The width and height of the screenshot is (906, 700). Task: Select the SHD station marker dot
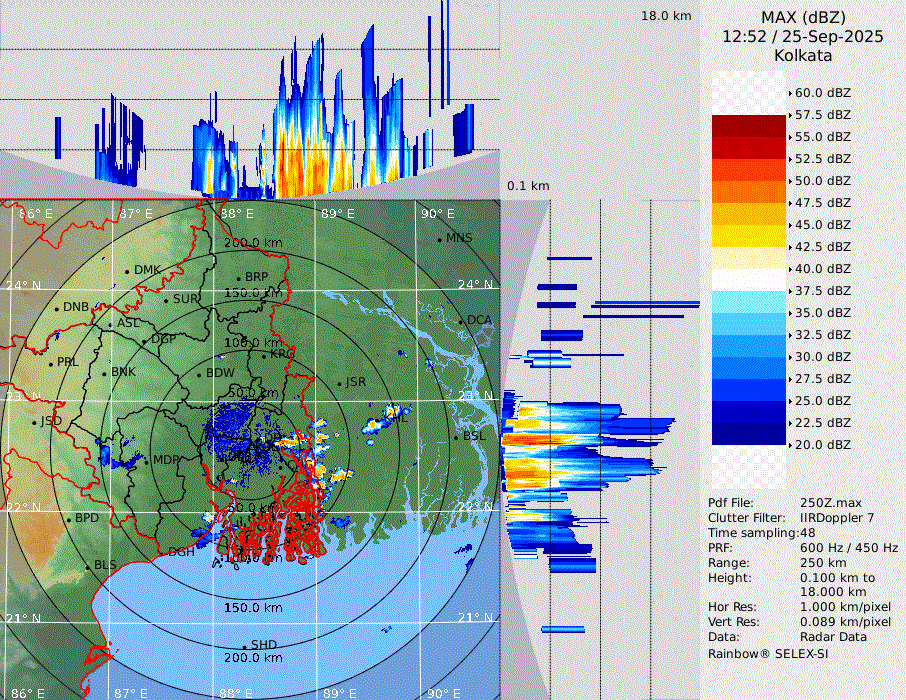245,646
